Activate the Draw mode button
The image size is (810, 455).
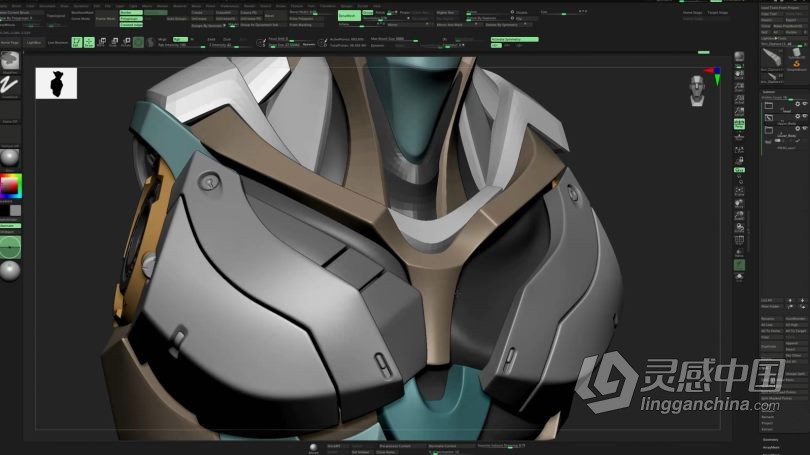pyautogui.click(x=89, y=42)
